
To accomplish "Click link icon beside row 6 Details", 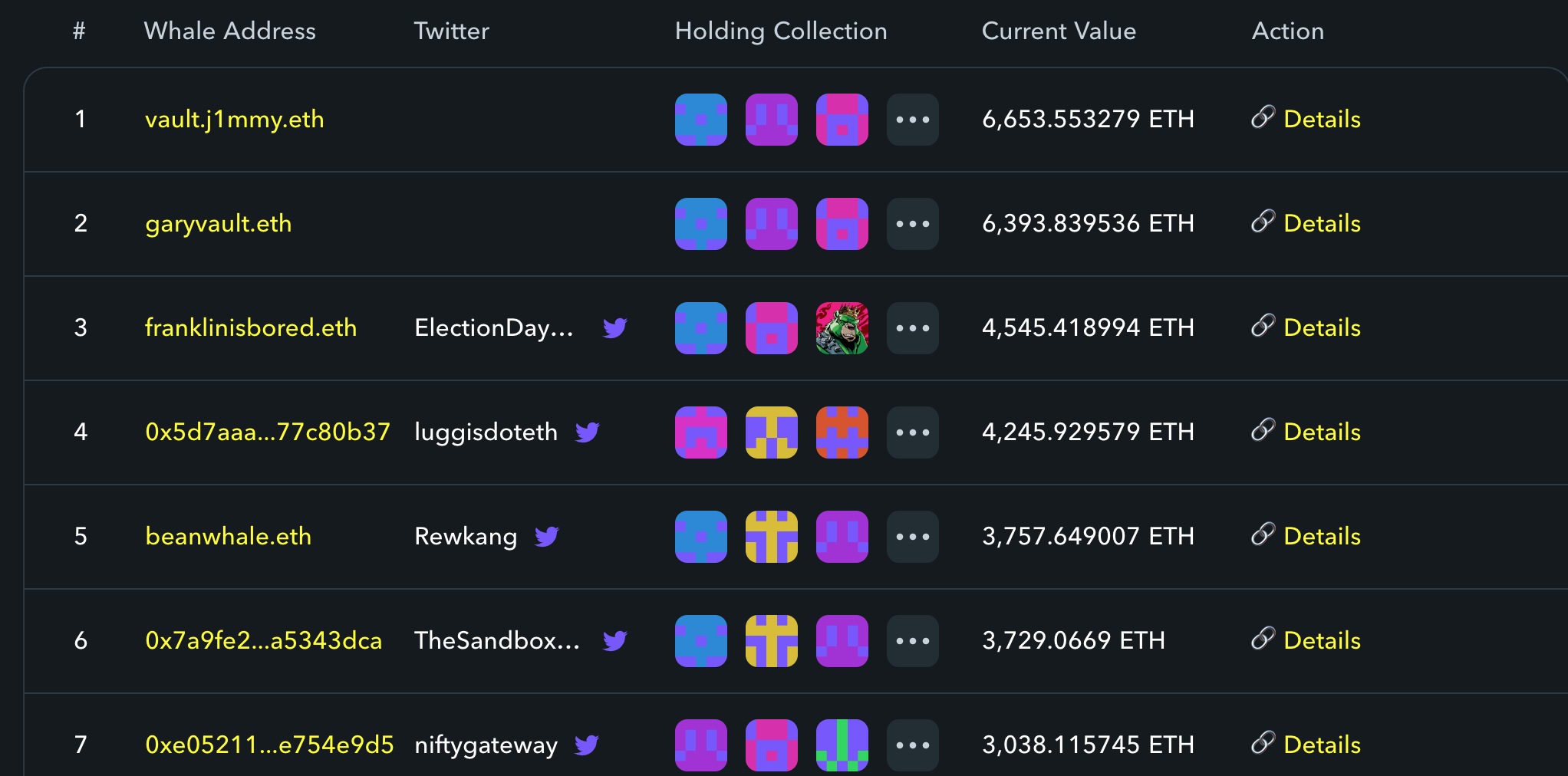I will click(x=1262, y=639).
